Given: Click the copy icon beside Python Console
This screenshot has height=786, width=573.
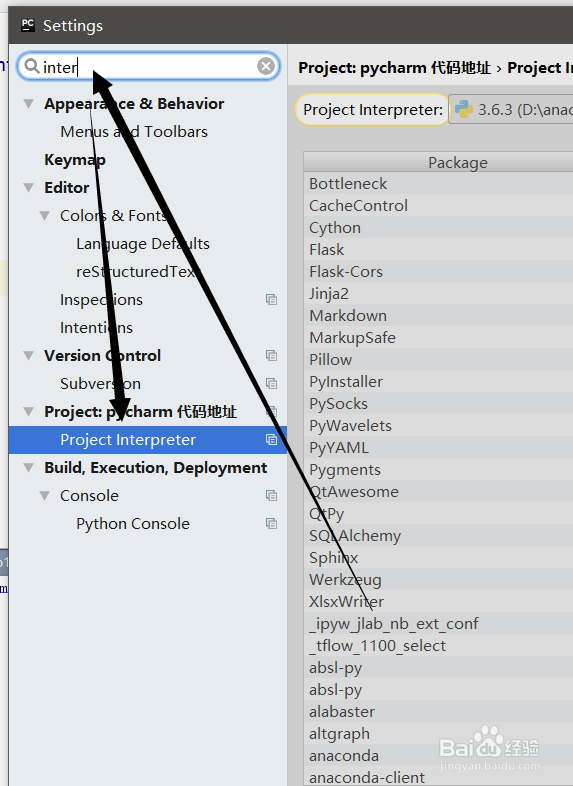Looking at the screenshot, I should point(271,524).
